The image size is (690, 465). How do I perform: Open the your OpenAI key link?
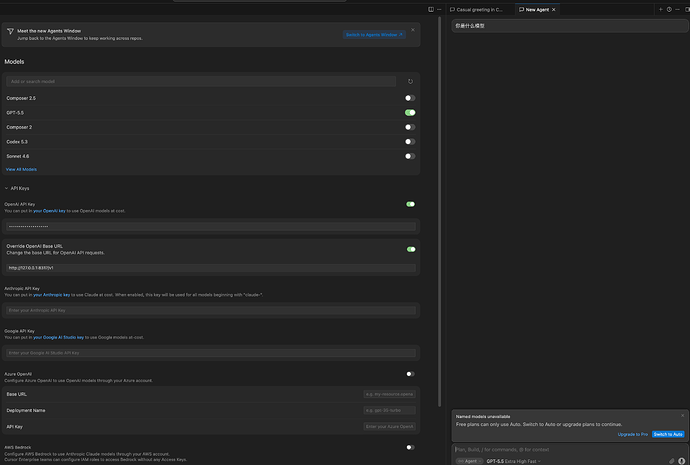[x=49, y=211]
